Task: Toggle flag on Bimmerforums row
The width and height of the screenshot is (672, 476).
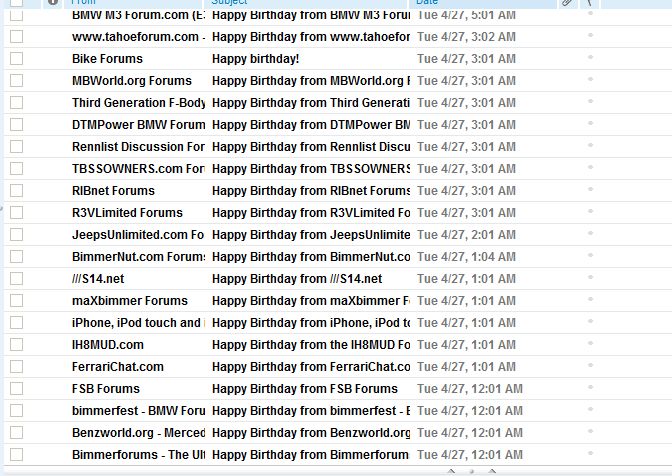Action: tap(591, 453)
